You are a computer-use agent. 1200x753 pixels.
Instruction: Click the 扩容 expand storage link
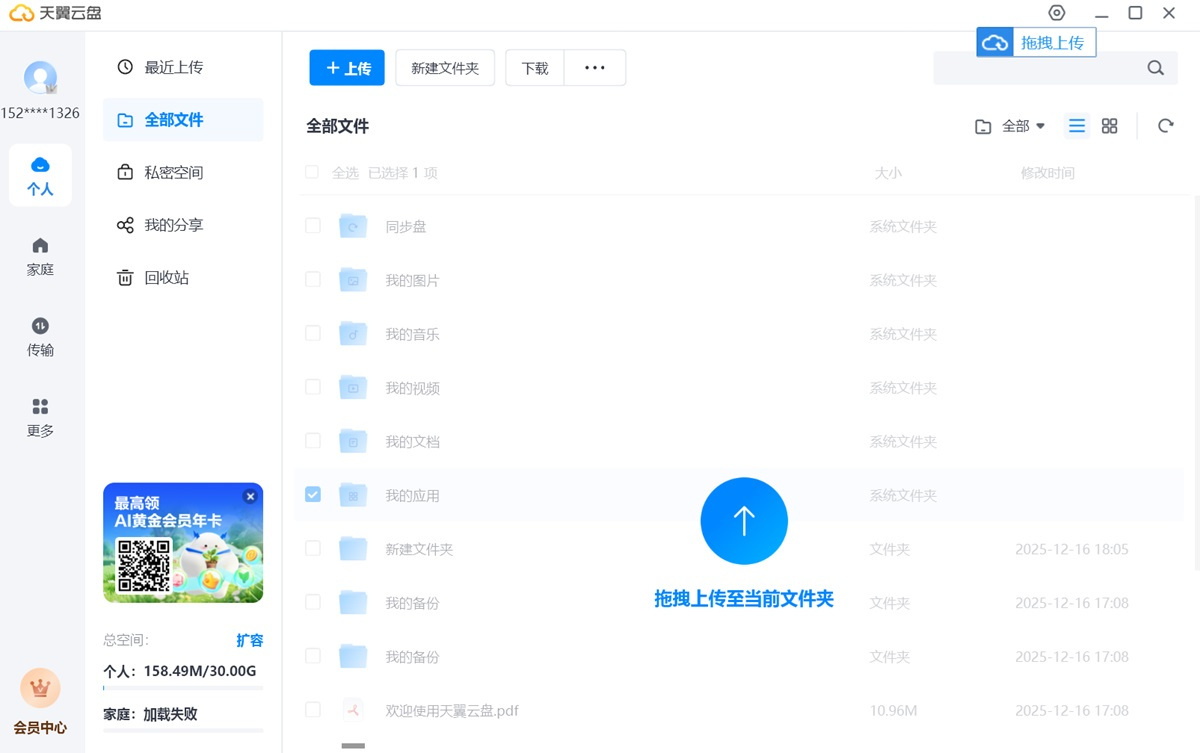(x=250, y=640)
